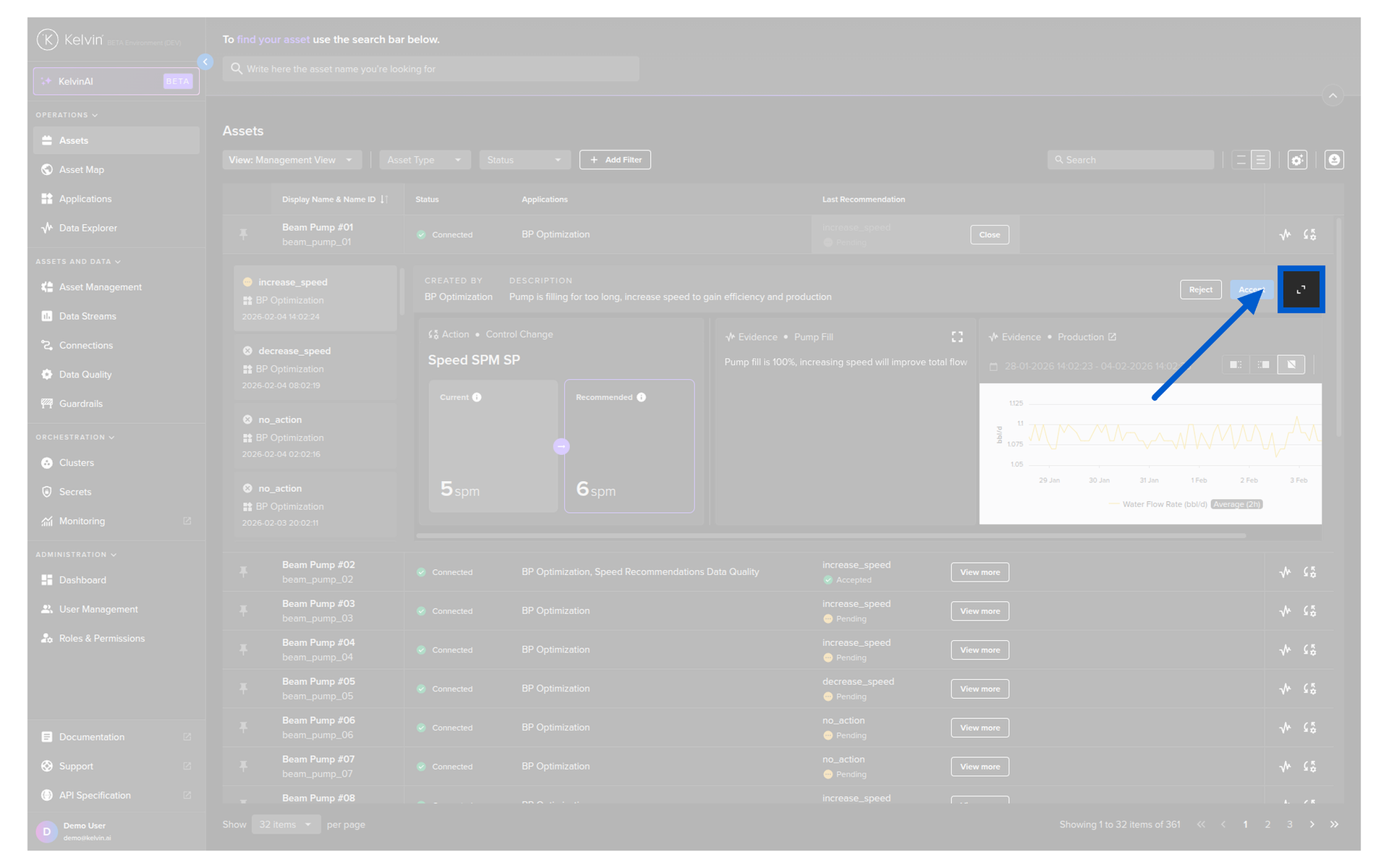The image size is (1389, 868).
Task: Open Data Explorer in the sidebar
Action: click(x=88, y=228)
